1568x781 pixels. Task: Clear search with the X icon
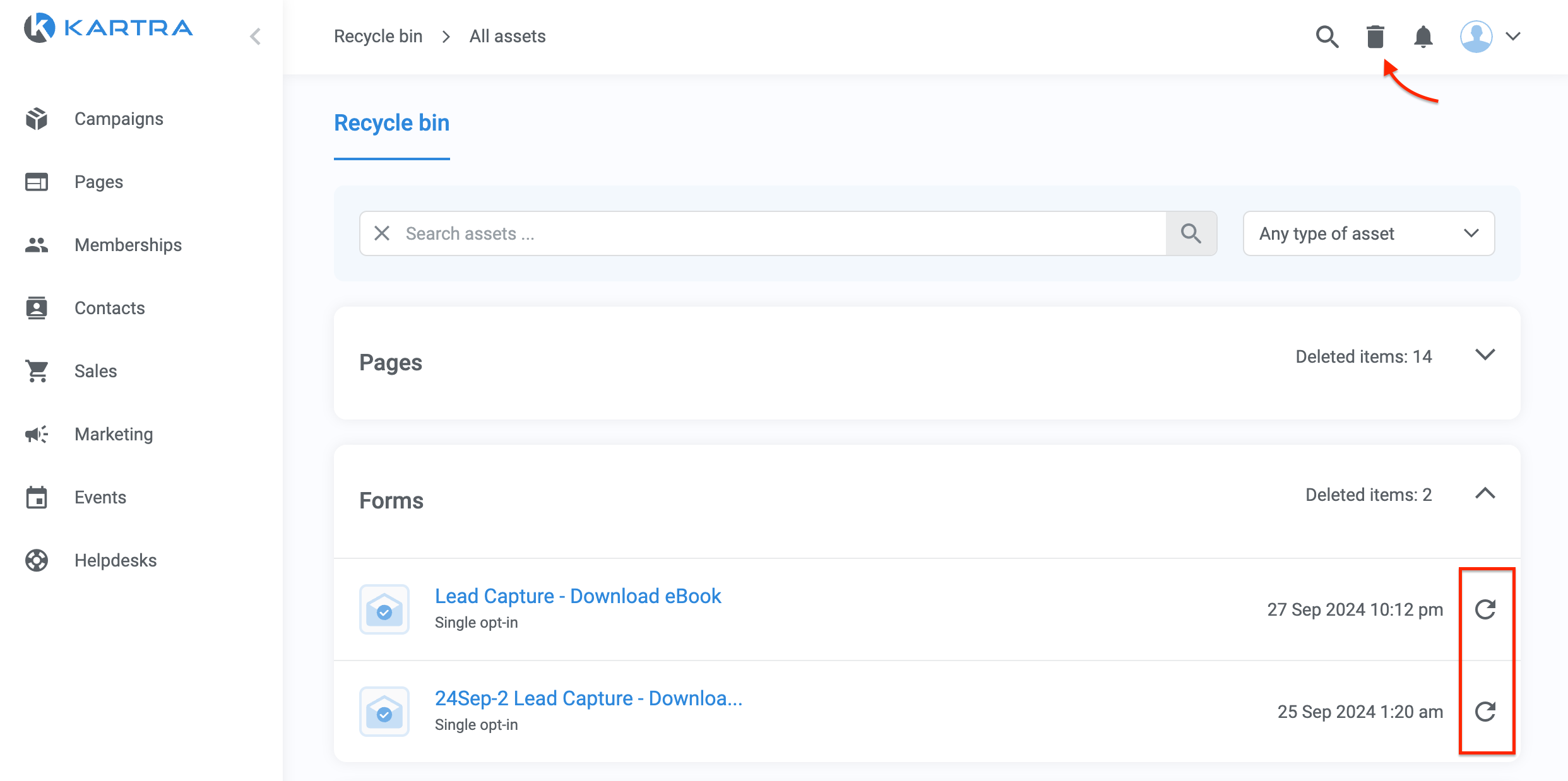382,233
